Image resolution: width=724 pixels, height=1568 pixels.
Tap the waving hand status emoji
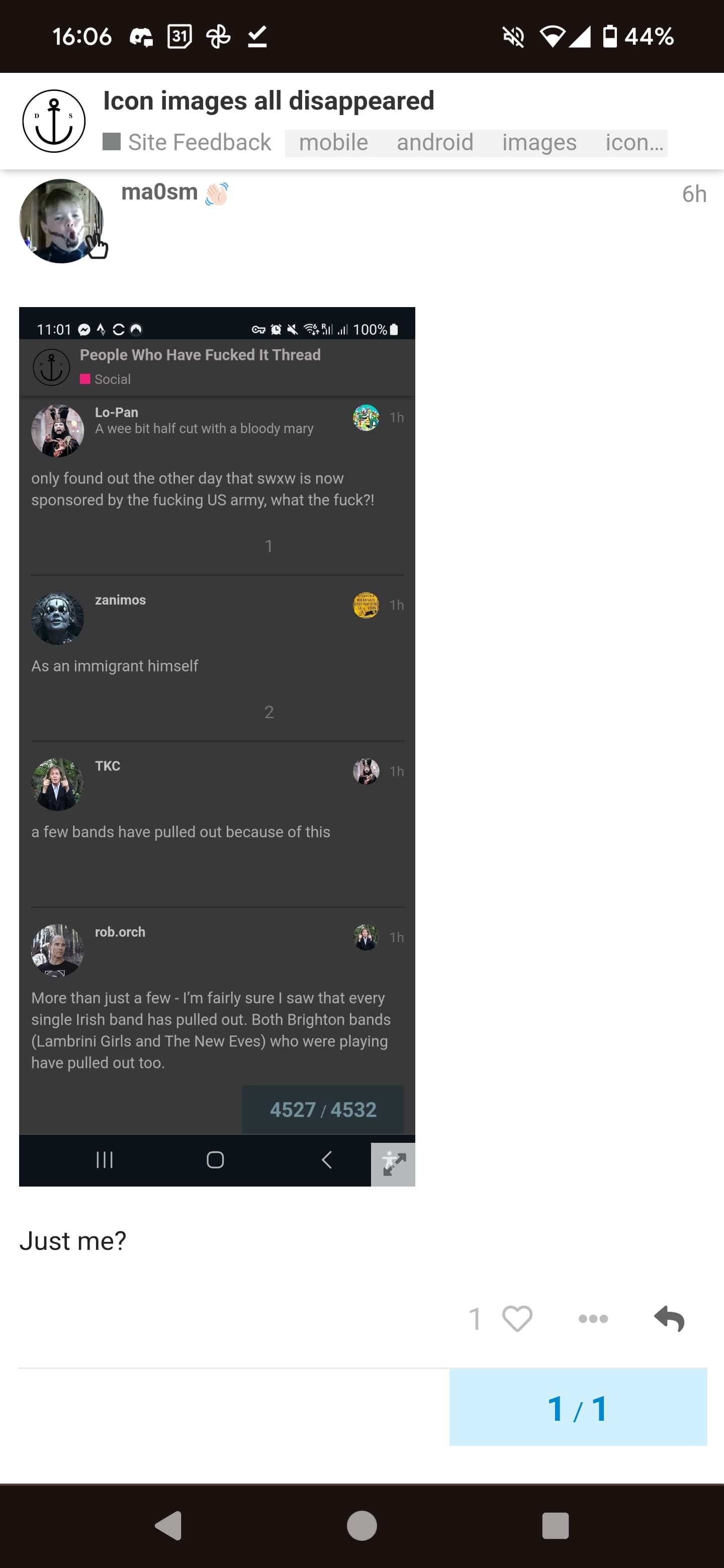point(216,193)
